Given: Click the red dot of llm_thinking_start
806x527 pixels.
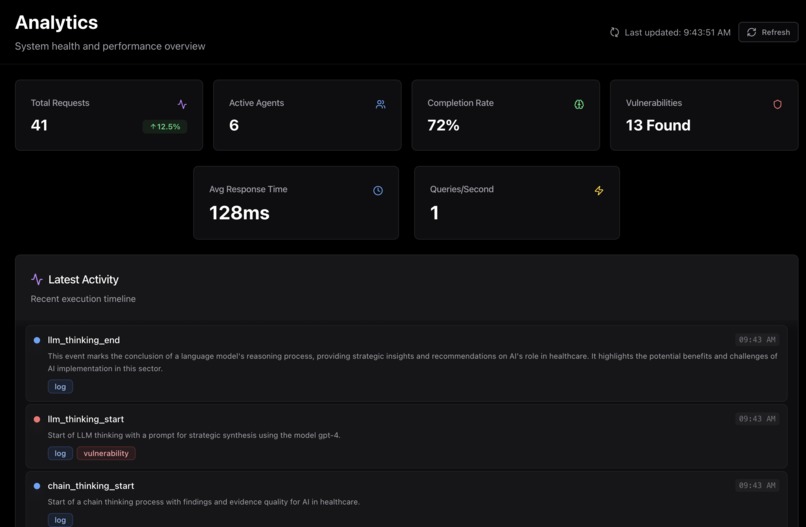Looking at the screenshot, I should point(37,419).
